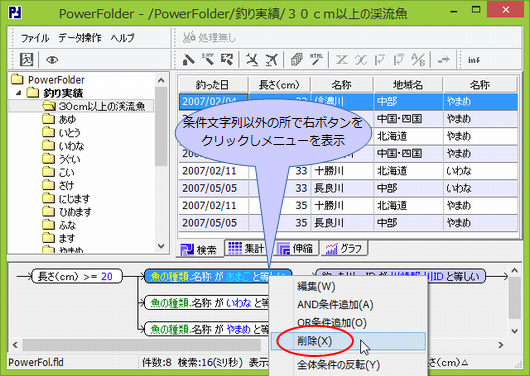Screen dimensions: 530x376
Task: Click the 集計 tab grid icon
Action: 235,248
